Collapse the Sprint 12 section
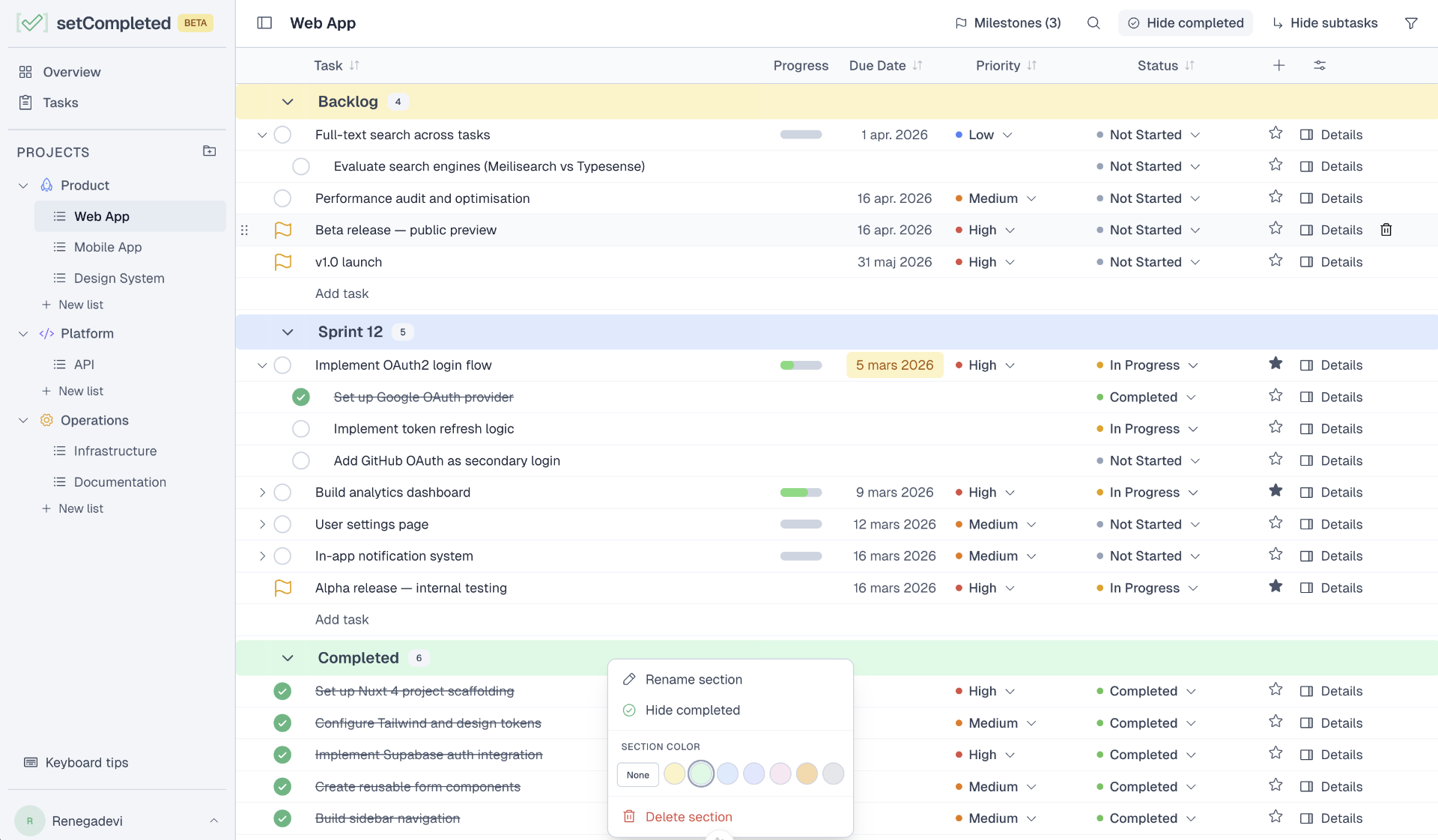The height and width of the screenshot is (840, 1438). (288, 332)
